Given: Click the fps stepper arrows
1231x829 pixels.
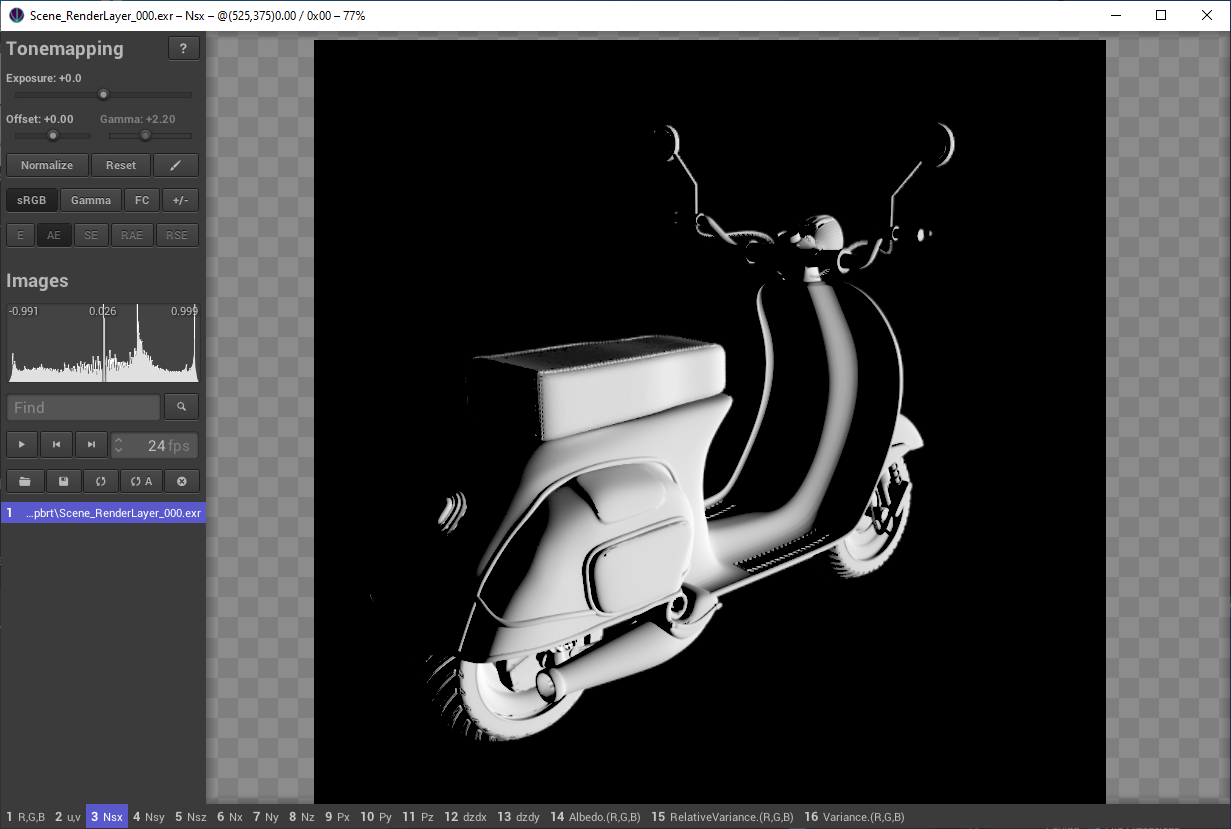Looking at the screenshot, I should (119, 445).
